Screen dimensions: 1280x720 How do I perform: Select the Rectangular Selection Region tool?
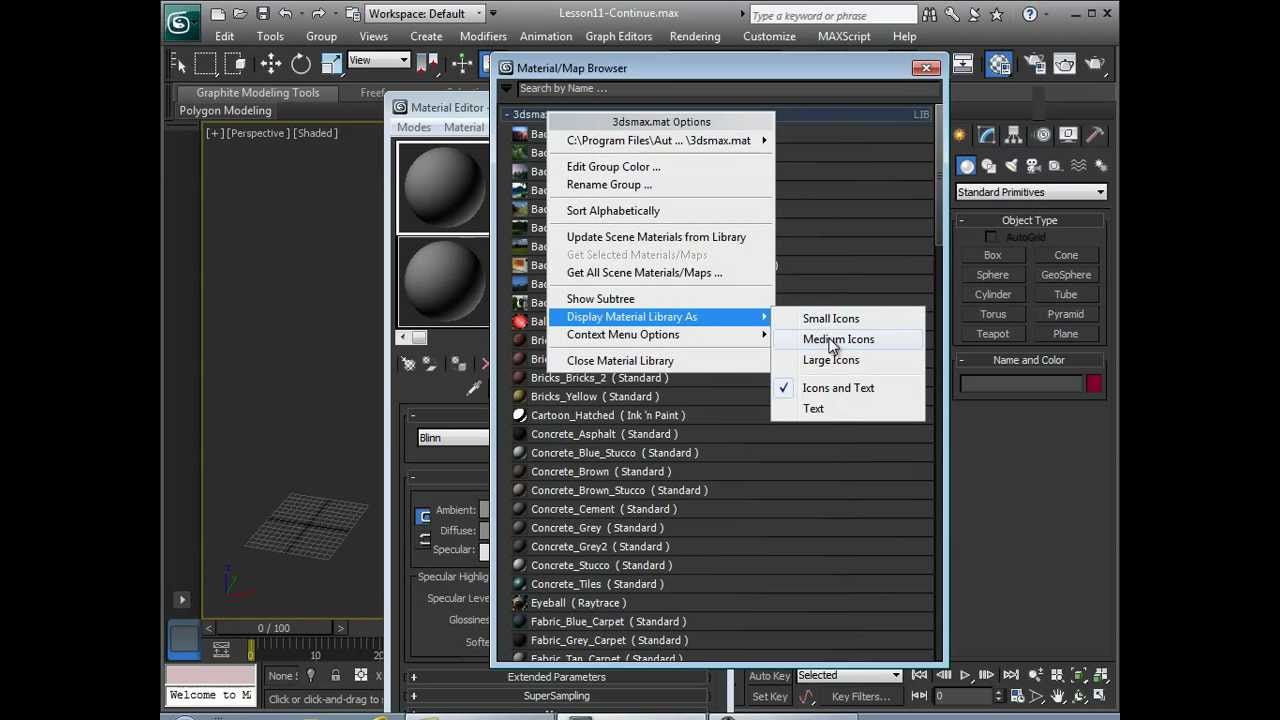(205, 64)
